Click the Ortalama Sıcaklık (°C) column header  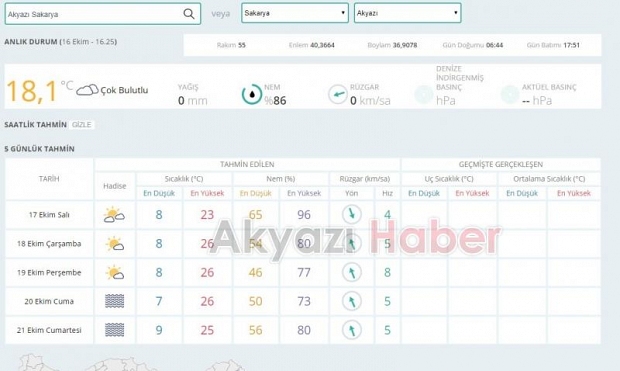pyautogui.click(x=549, y=179)
